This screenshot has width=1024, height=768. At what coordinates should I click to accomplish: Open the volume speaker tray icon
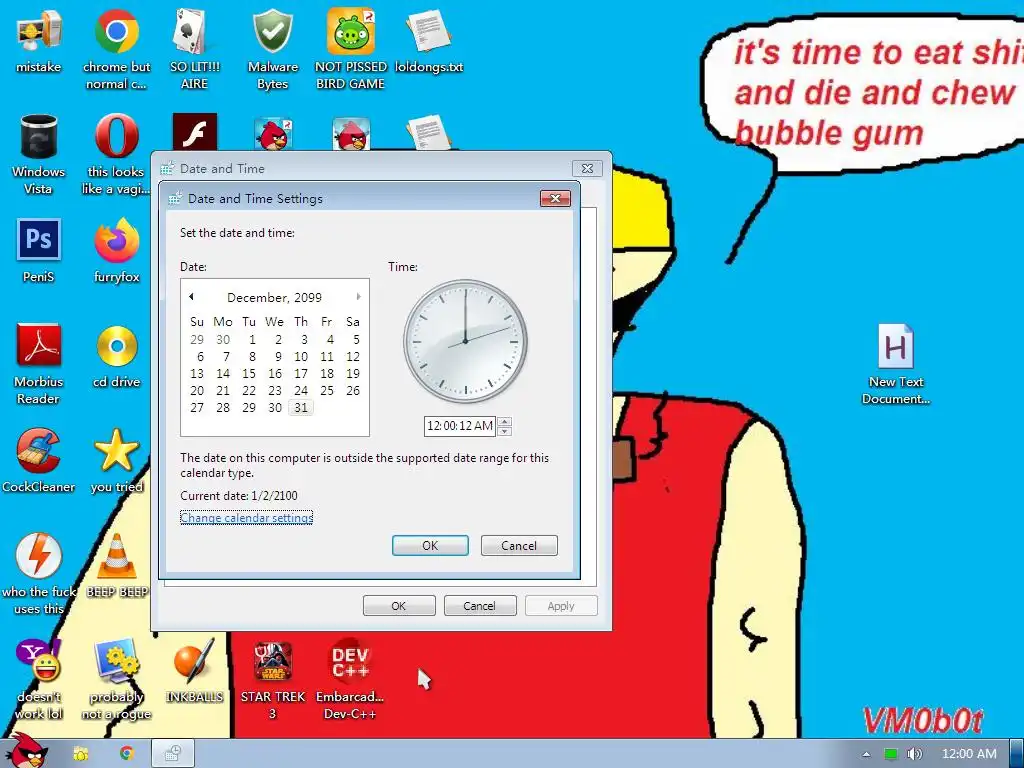(x=914, y=754)
